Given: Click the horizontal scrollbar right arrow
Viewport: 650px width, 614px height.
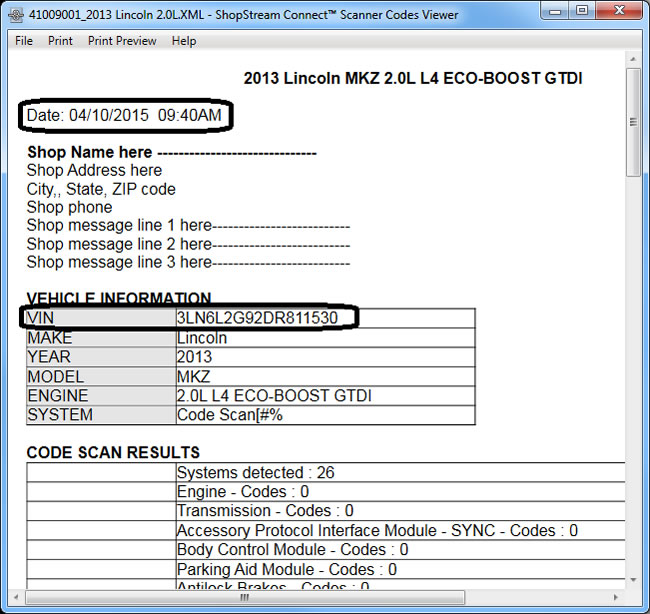Looking at the screenshot, I should [617, 597].
